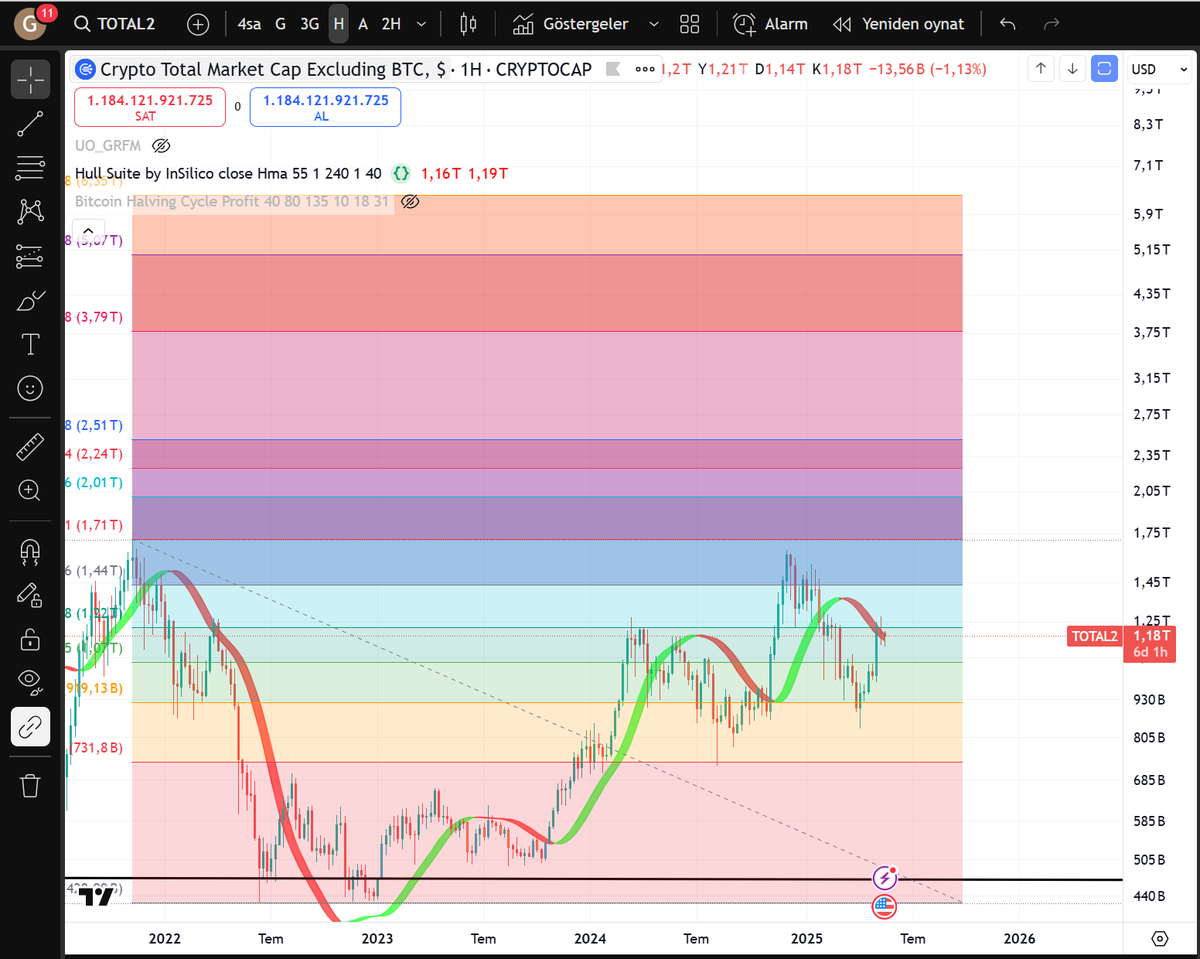Start Yeniden oynat bar replay

(899, 24)
